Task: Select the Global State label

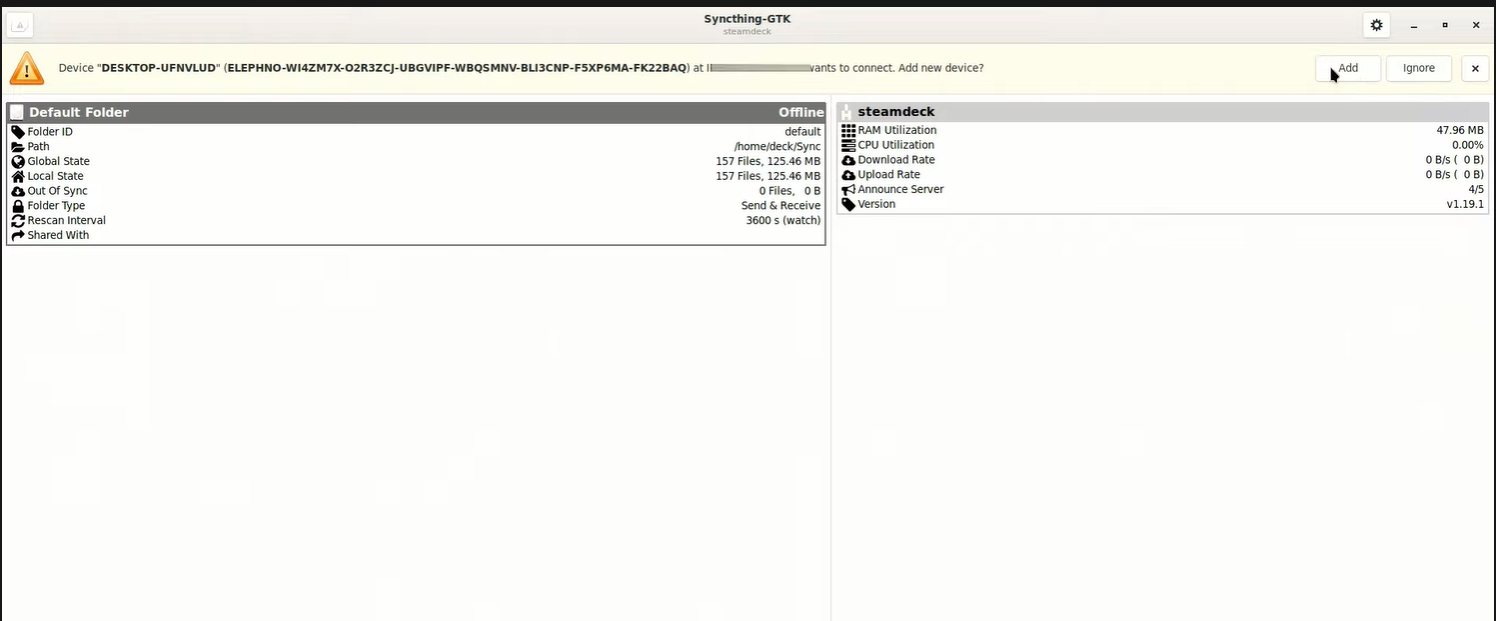Action: tap(58, 161)
